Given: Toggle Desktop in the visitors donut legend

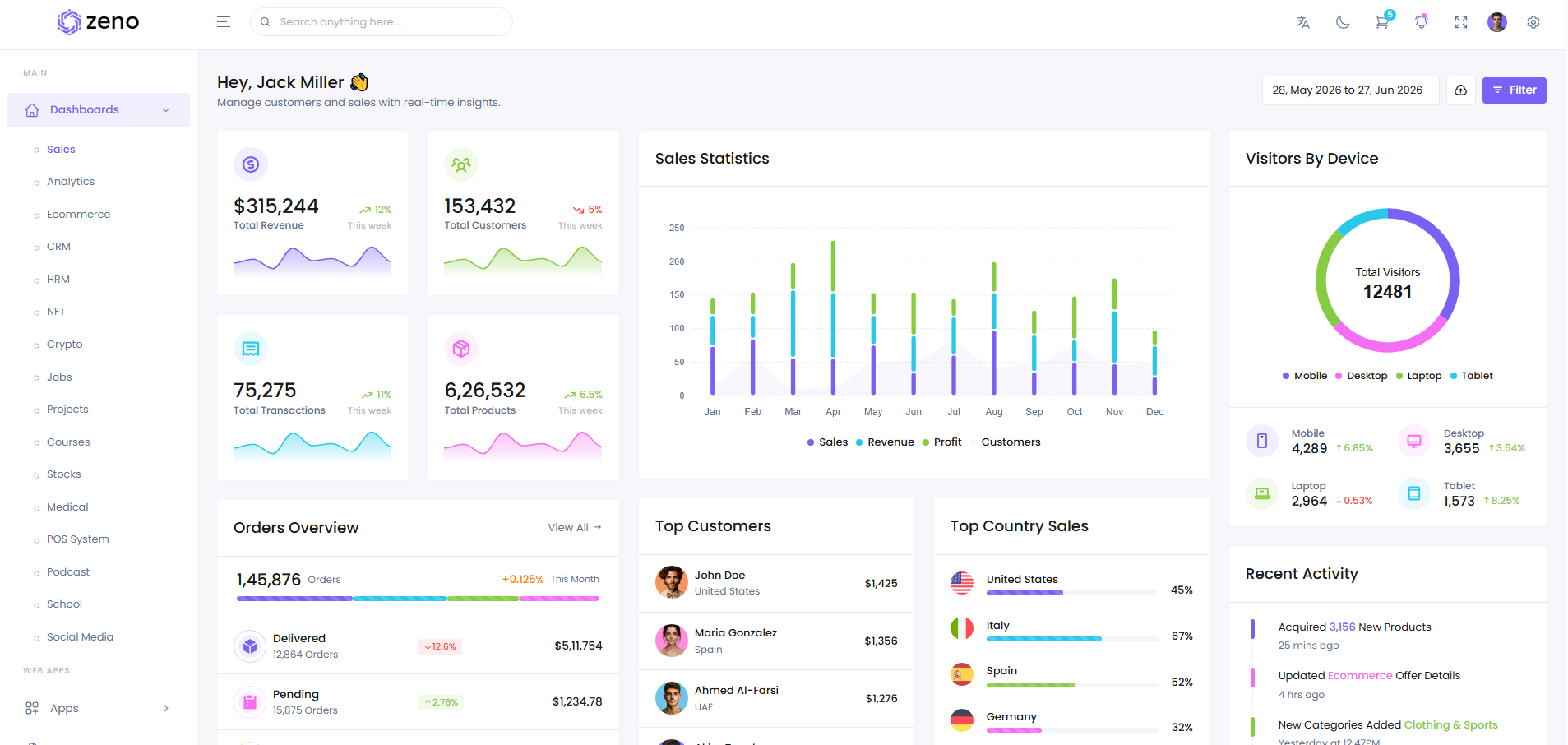Looking at the screenshot, I should coord(1362,376).
